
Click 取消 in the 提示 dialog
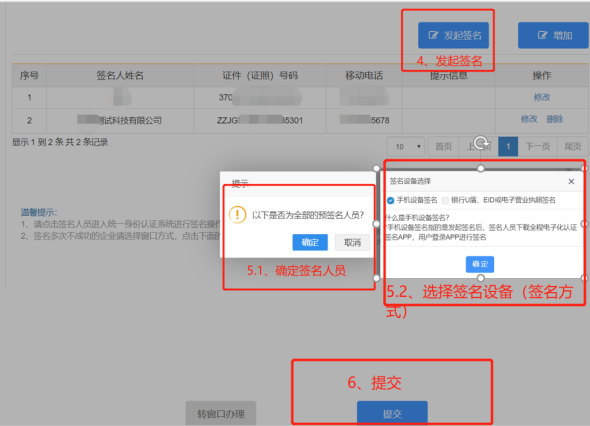click(352, 242)
